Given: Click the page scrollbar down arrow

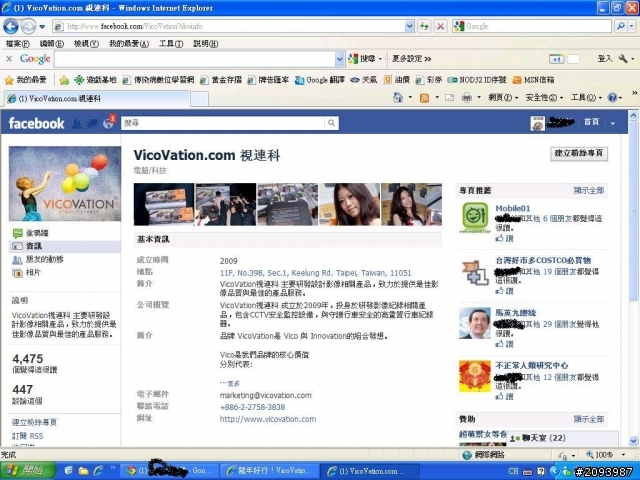Looking at the screenshot, I should click(633, 441).
